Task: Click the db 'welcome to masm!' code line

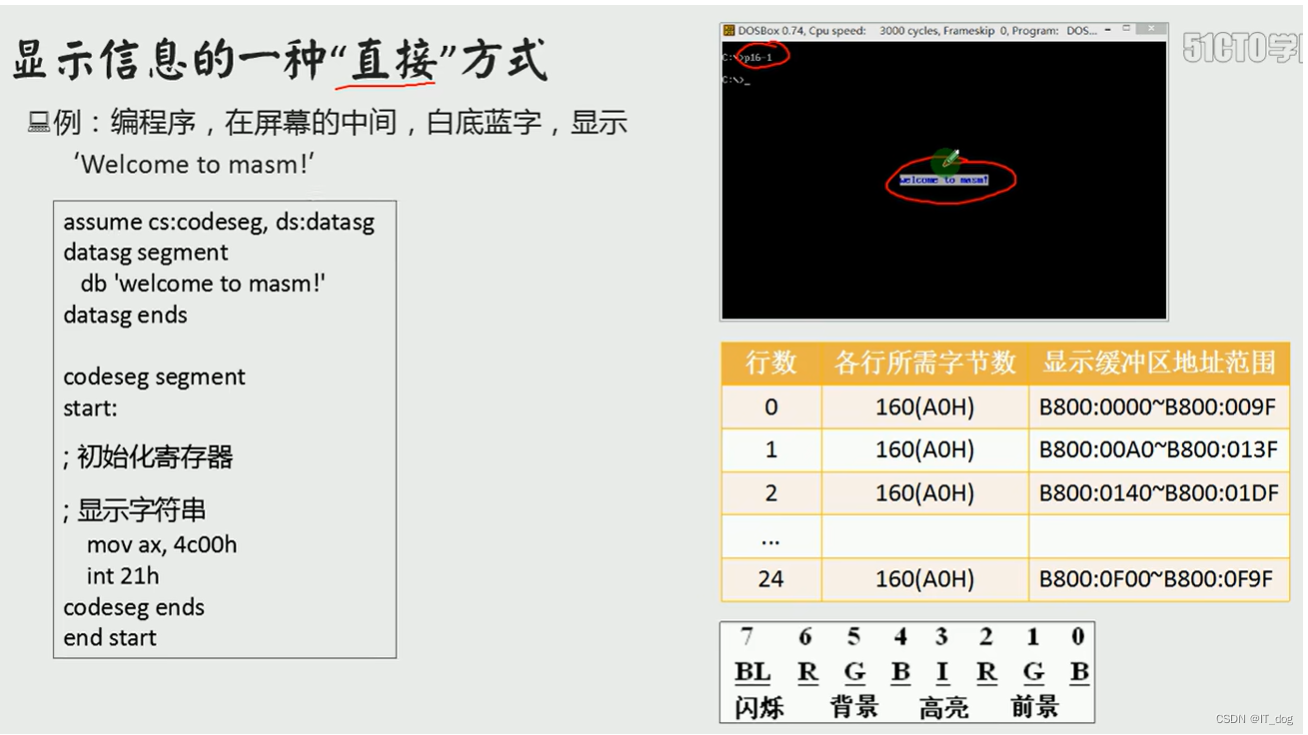Action: point(203,283)
